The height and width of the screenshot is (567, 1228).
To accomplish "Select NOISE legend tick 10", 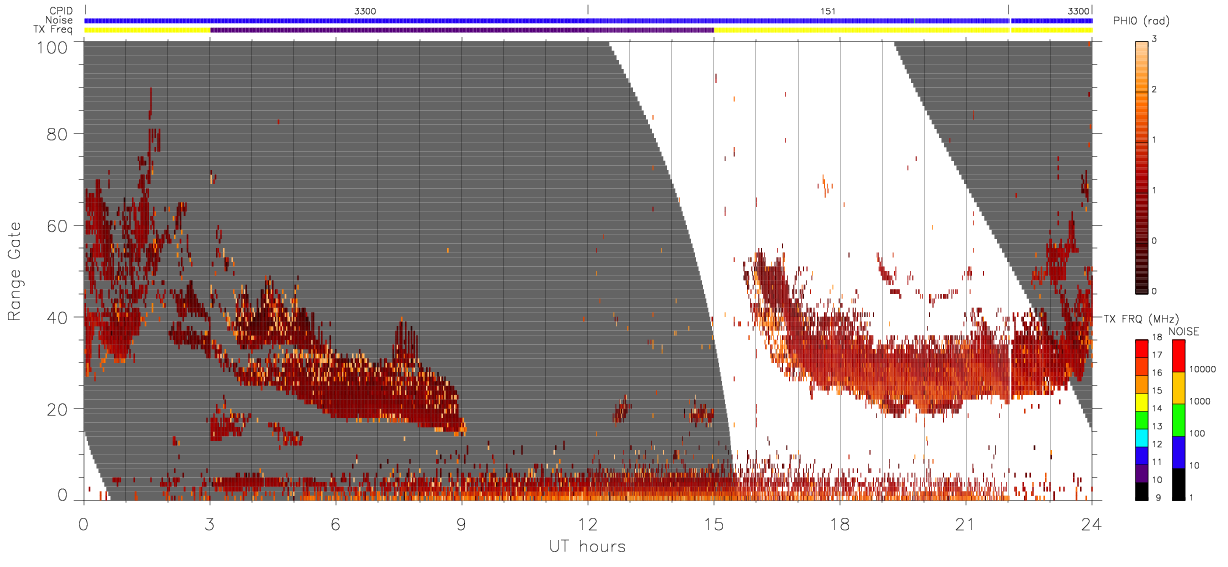I will tap(1195, 464).
